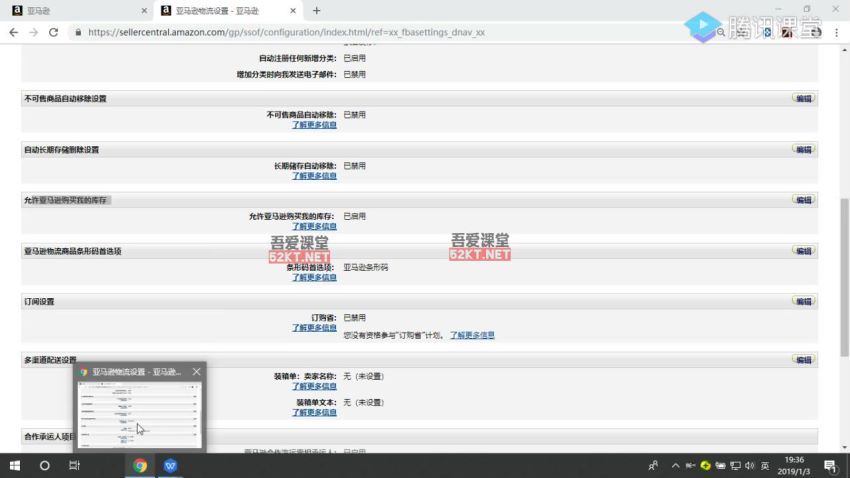The width and height of the screenshot is (850, 478).
Task: Close the first 亚马逊 tab
Action: point(144,10)
